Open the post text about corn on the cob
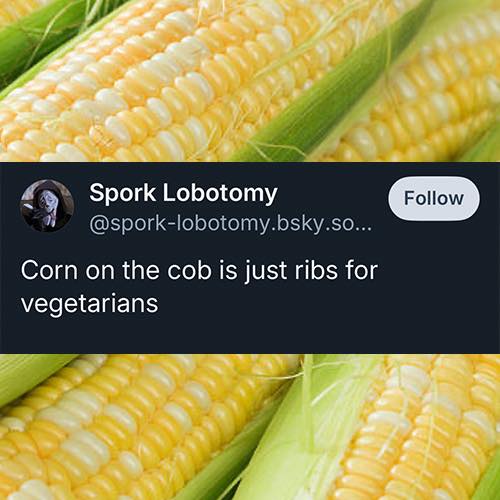500x500 pixels. [199, 286]
